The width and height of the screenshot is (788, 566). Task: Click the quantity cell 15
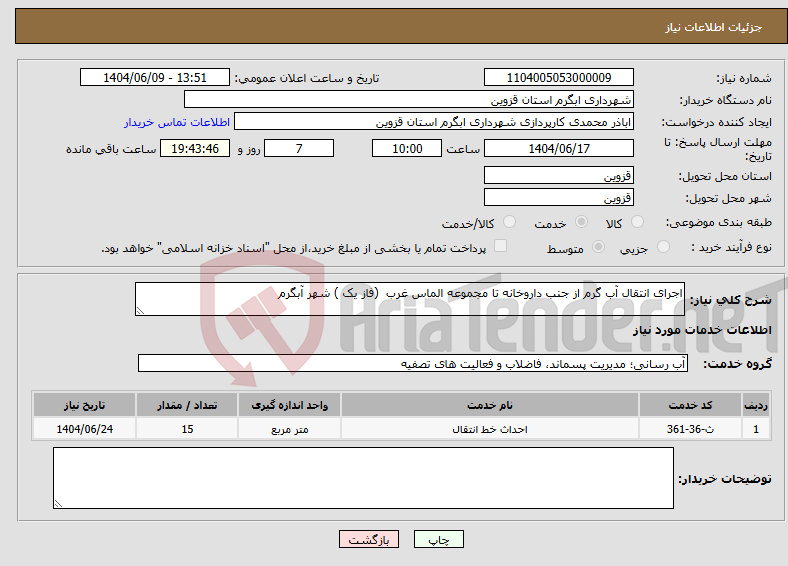pyautogui.click(x=187, y=429)
